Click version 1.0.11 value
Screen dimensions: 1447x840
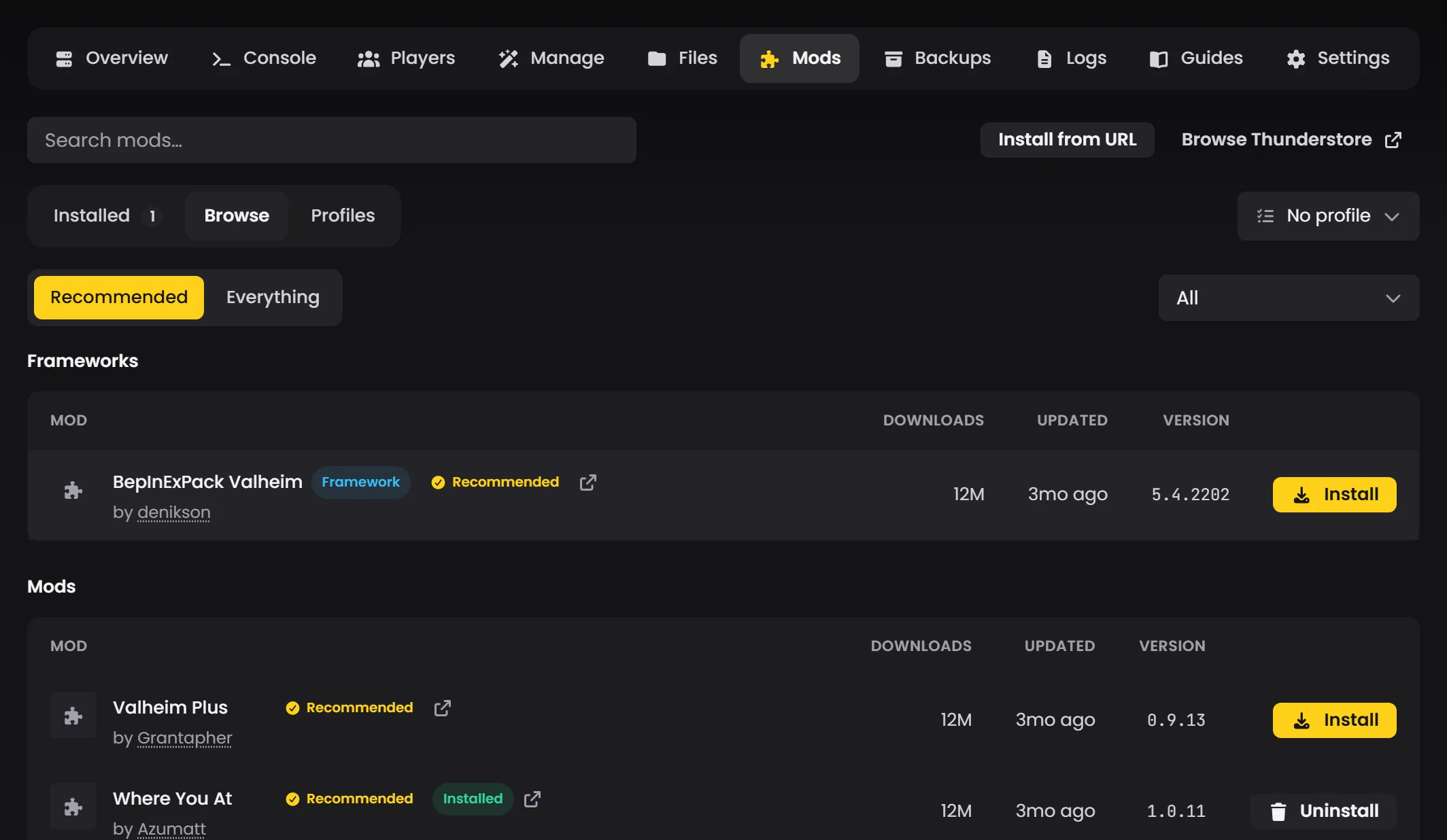click(1176, 811)
